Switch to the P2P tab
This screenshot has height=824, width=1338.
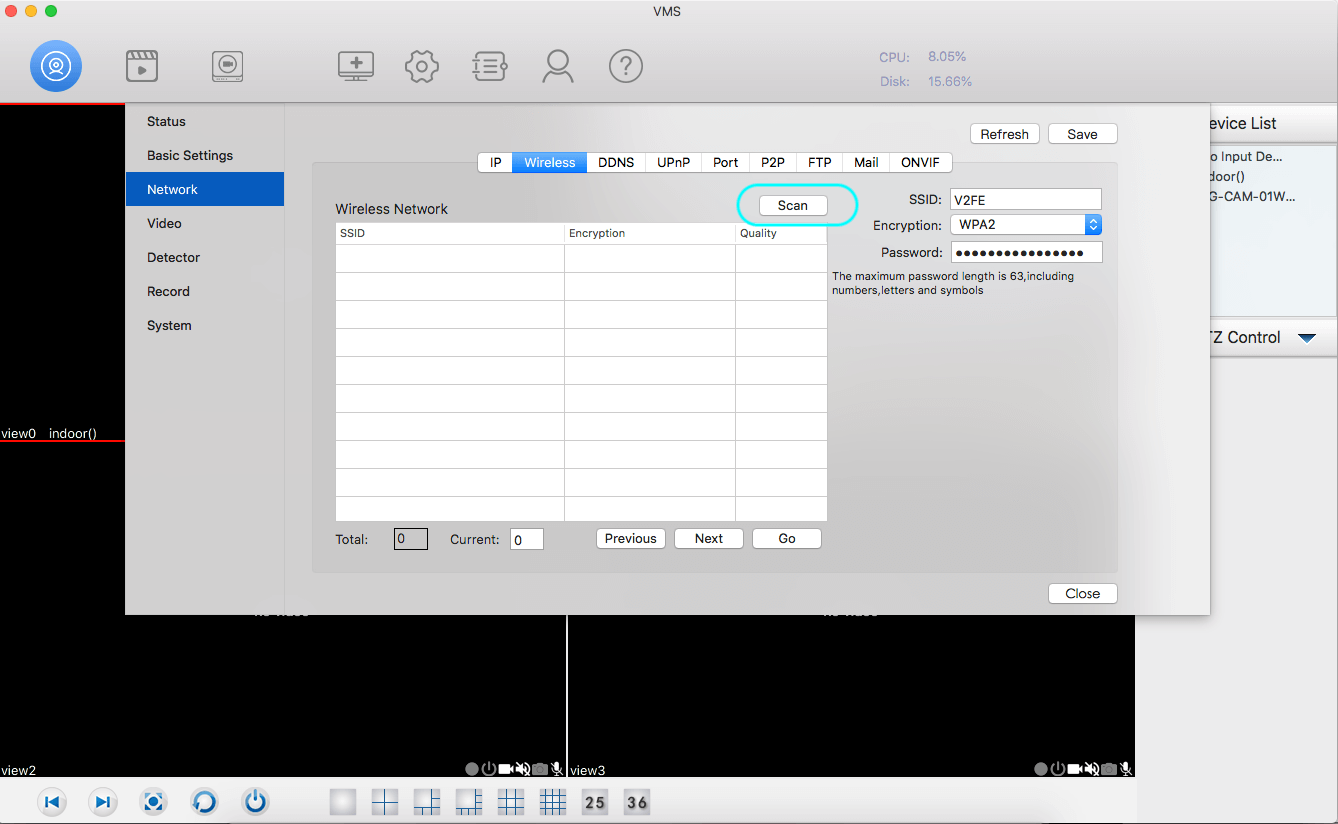point(773,162)
